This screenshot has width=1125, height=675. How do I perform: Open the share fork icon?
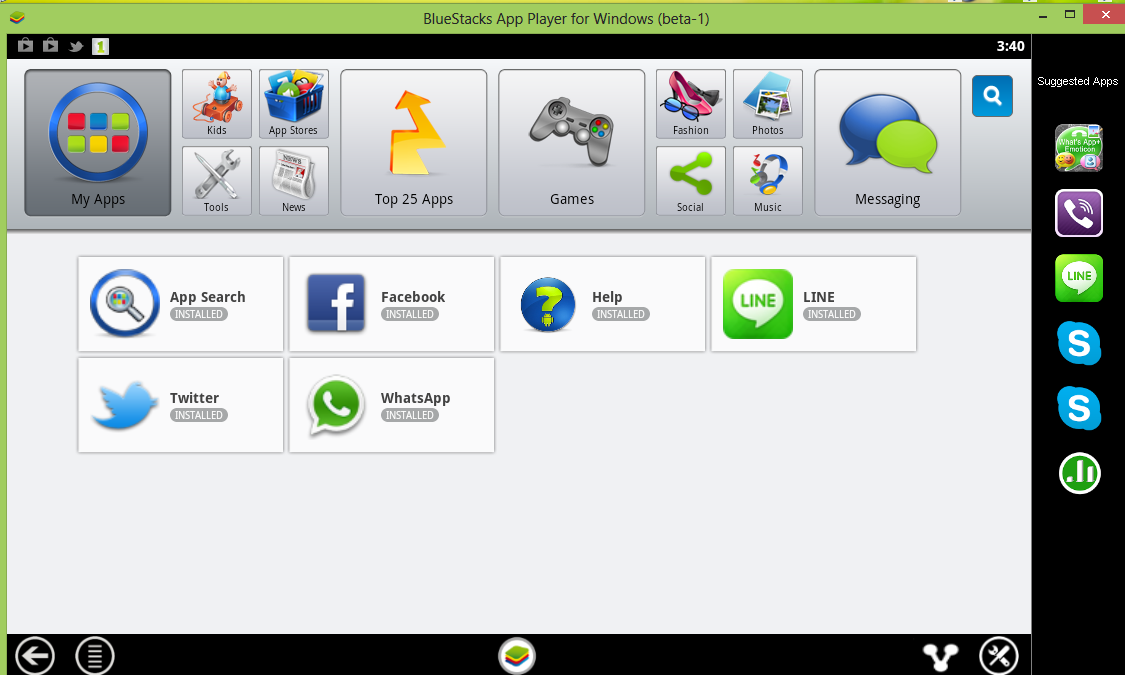coord(940,656)
